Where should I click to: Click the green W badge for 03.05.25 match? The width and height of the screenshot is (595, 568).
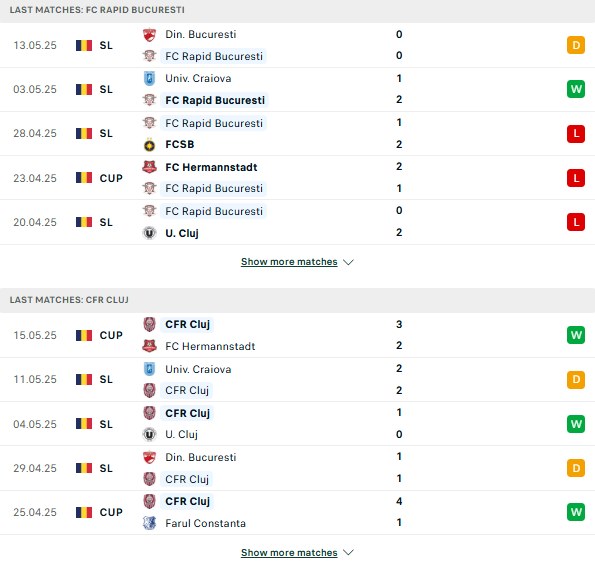click(576, 90)
